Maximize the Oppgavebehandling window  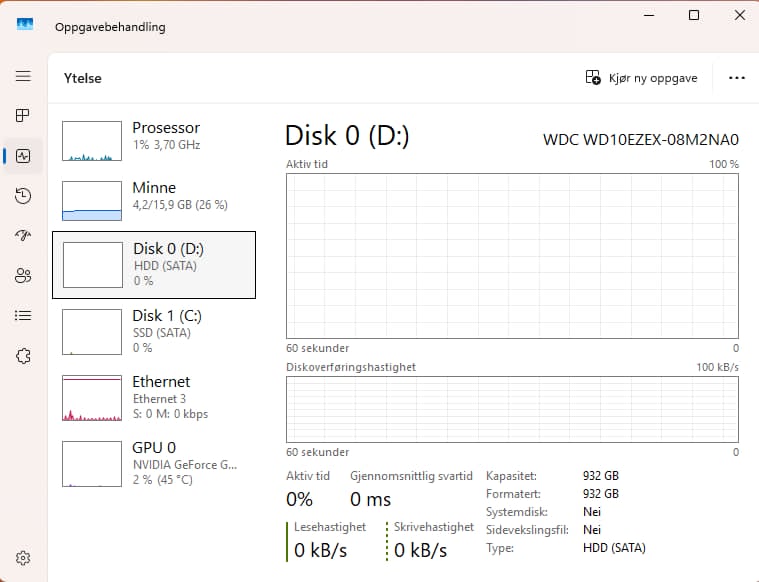(x=694, y=15)
